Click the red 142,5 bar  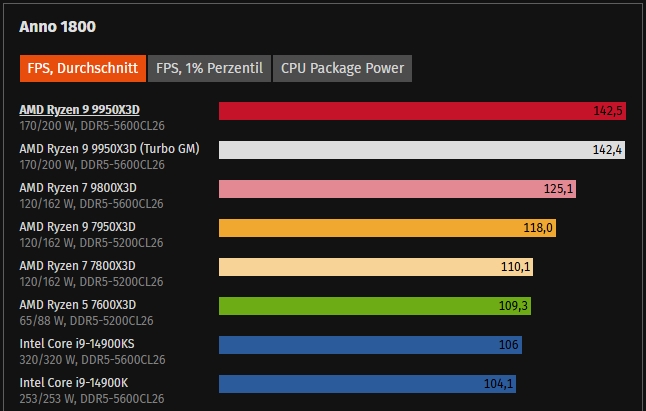(422, 111)
